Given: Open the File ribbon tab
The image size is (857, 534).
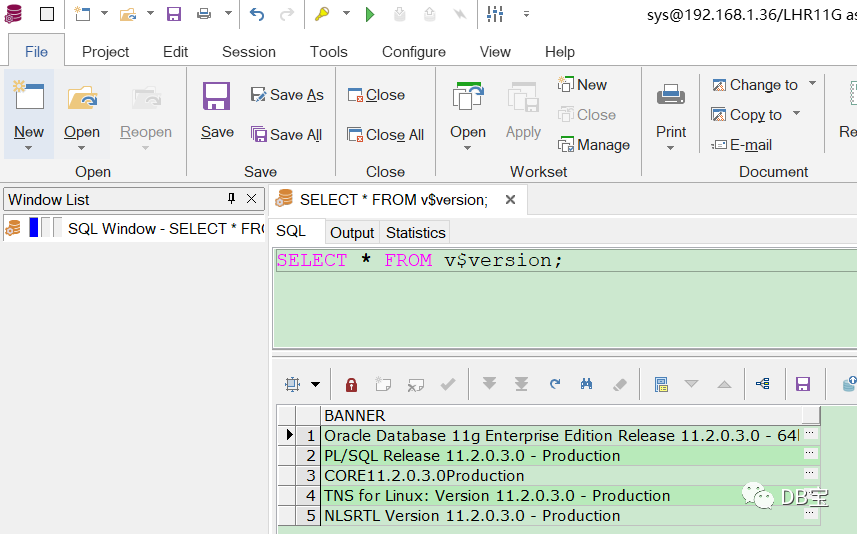Looking at the screenshot, I should (x=36, y=52).
